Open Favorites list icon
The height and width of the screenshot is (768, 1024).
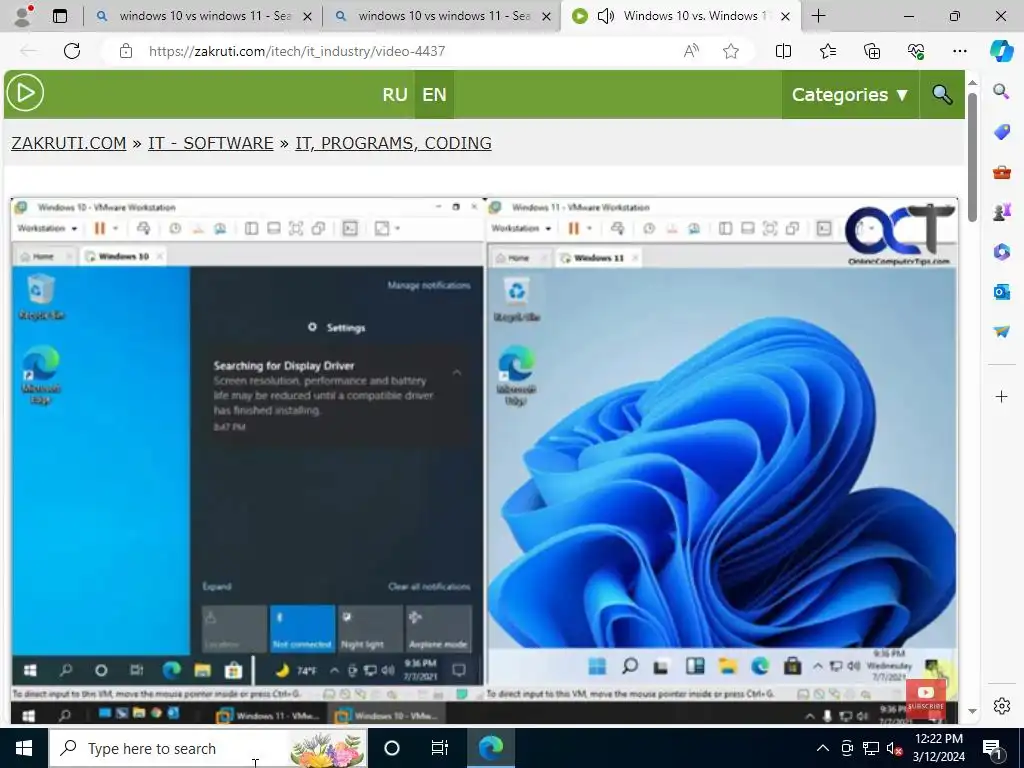(x=827, y=51)
